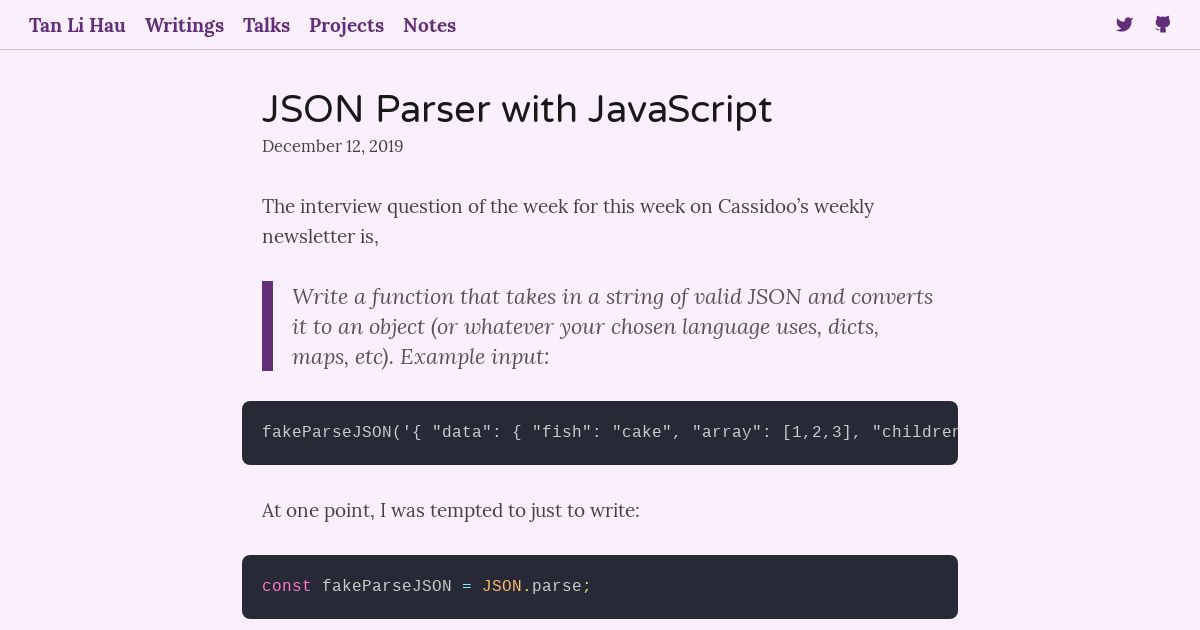Screen dimensions: 1200x630
Task: Navigate to the Notes page
Action: click(x=429, y=25)
